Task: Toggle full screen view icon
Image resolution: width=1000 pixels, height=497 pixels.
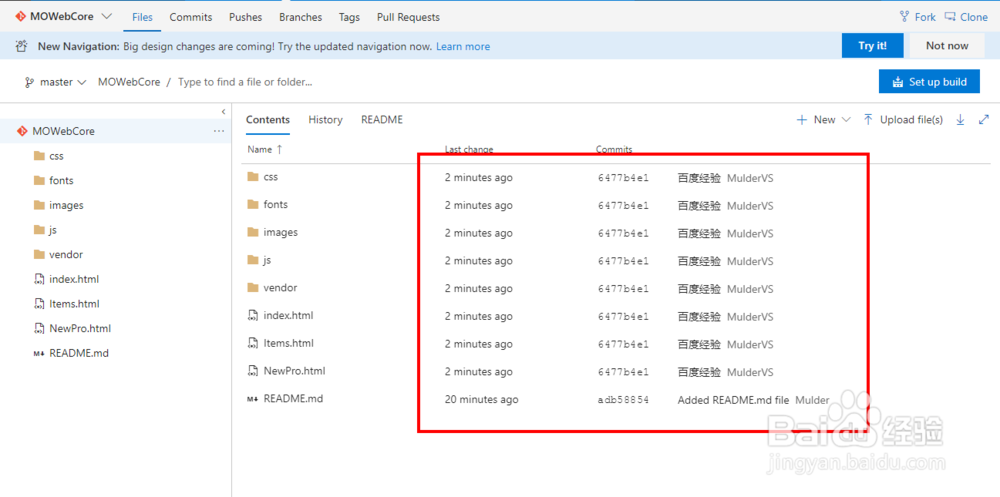Action: [983, 120]
